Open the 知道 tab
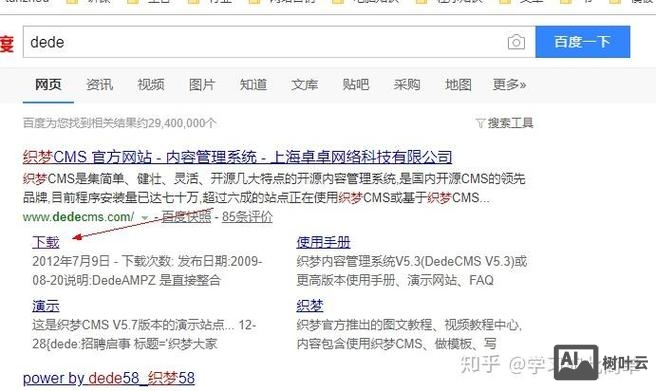The image size is (656, 391). click(x=253, y=84)
